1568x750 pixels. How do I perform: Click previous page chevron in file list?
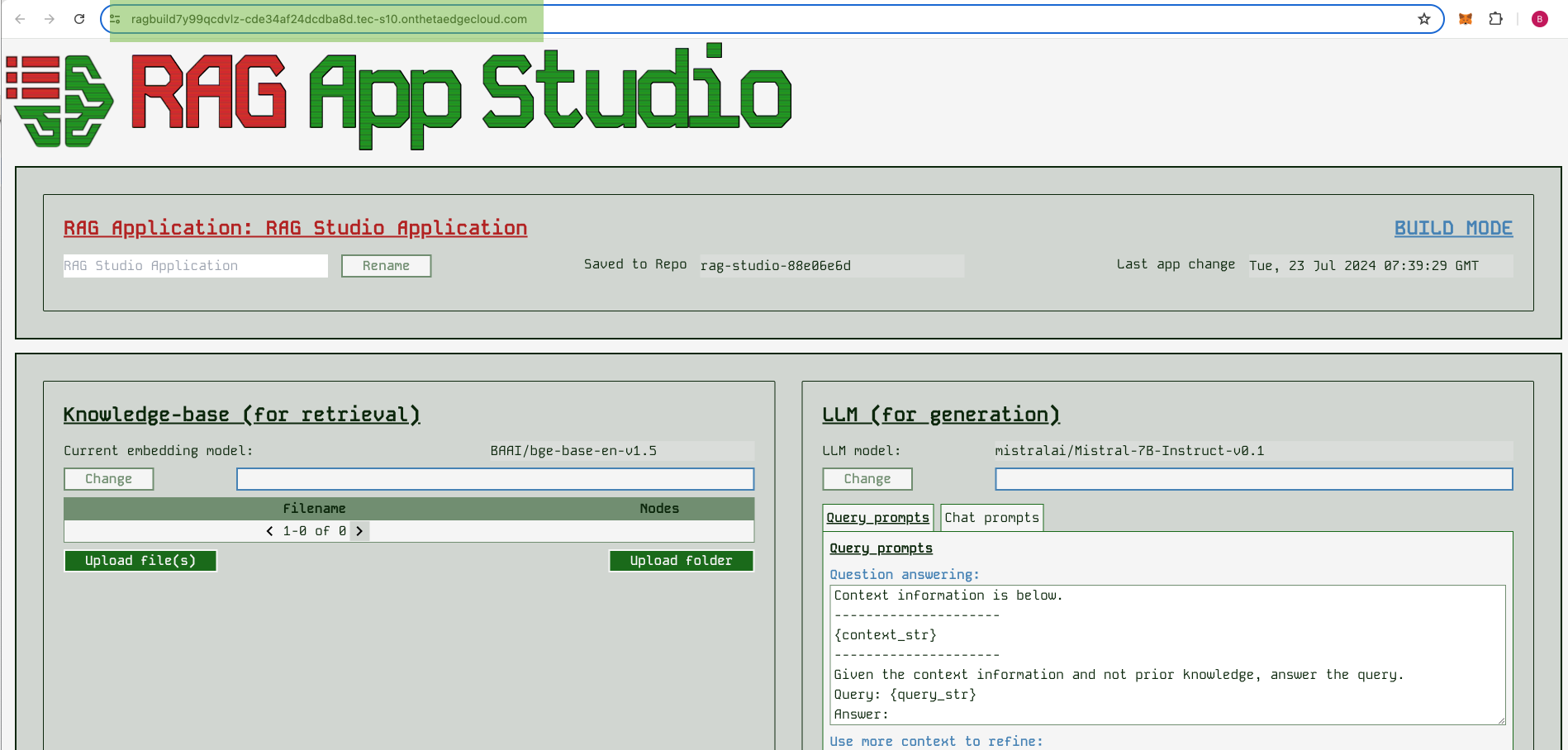268,531
